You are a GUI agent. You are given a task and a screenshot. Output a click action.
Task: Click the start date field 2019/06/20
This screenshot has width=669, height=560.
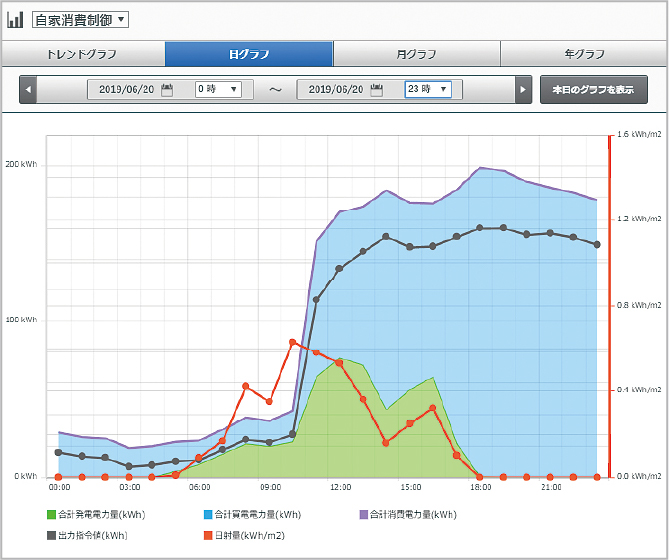126,90
